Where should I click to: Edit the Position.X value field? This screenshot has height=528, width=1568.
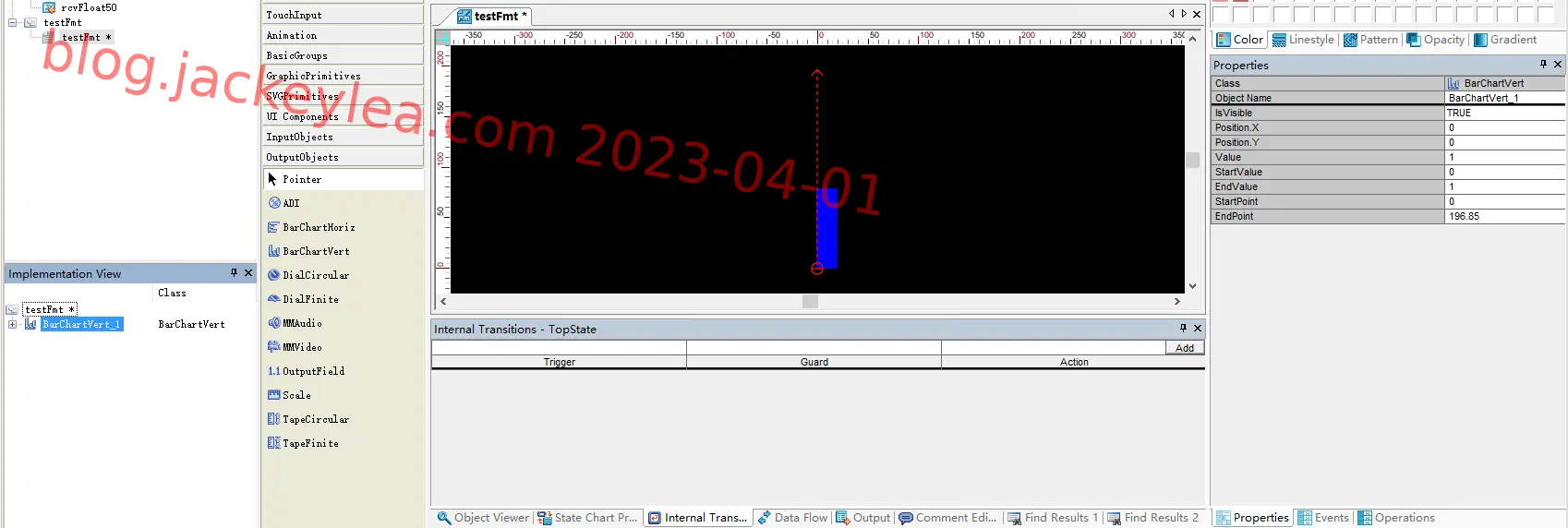point(1504,127)
